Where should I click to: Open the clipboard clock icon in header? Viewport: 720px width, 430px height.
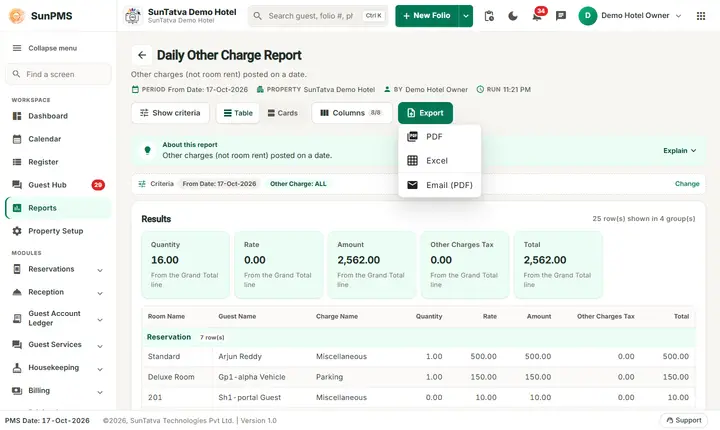(489, 16)
